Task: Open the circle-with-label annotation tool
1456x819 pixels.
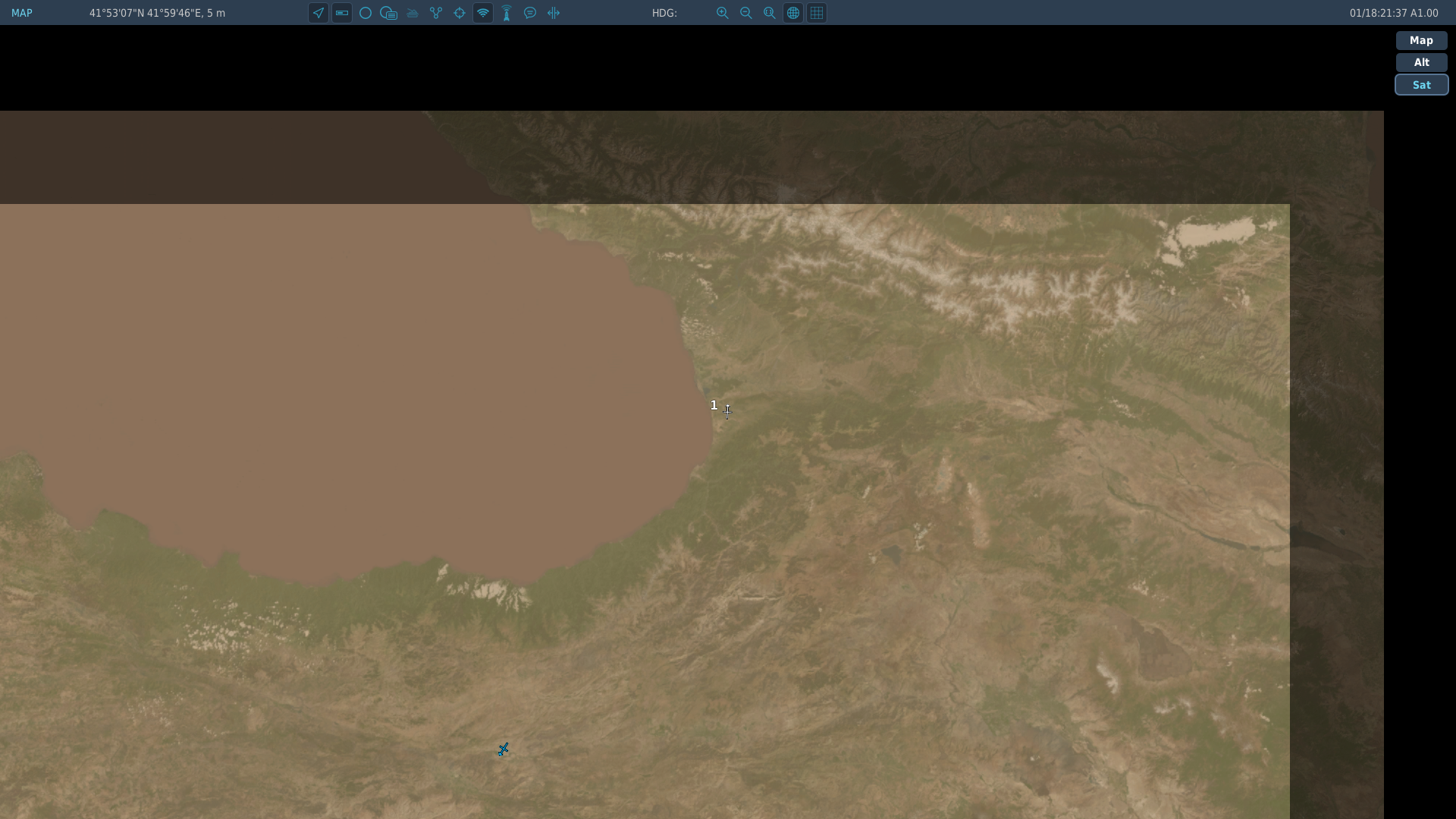Action: point(389,13)
